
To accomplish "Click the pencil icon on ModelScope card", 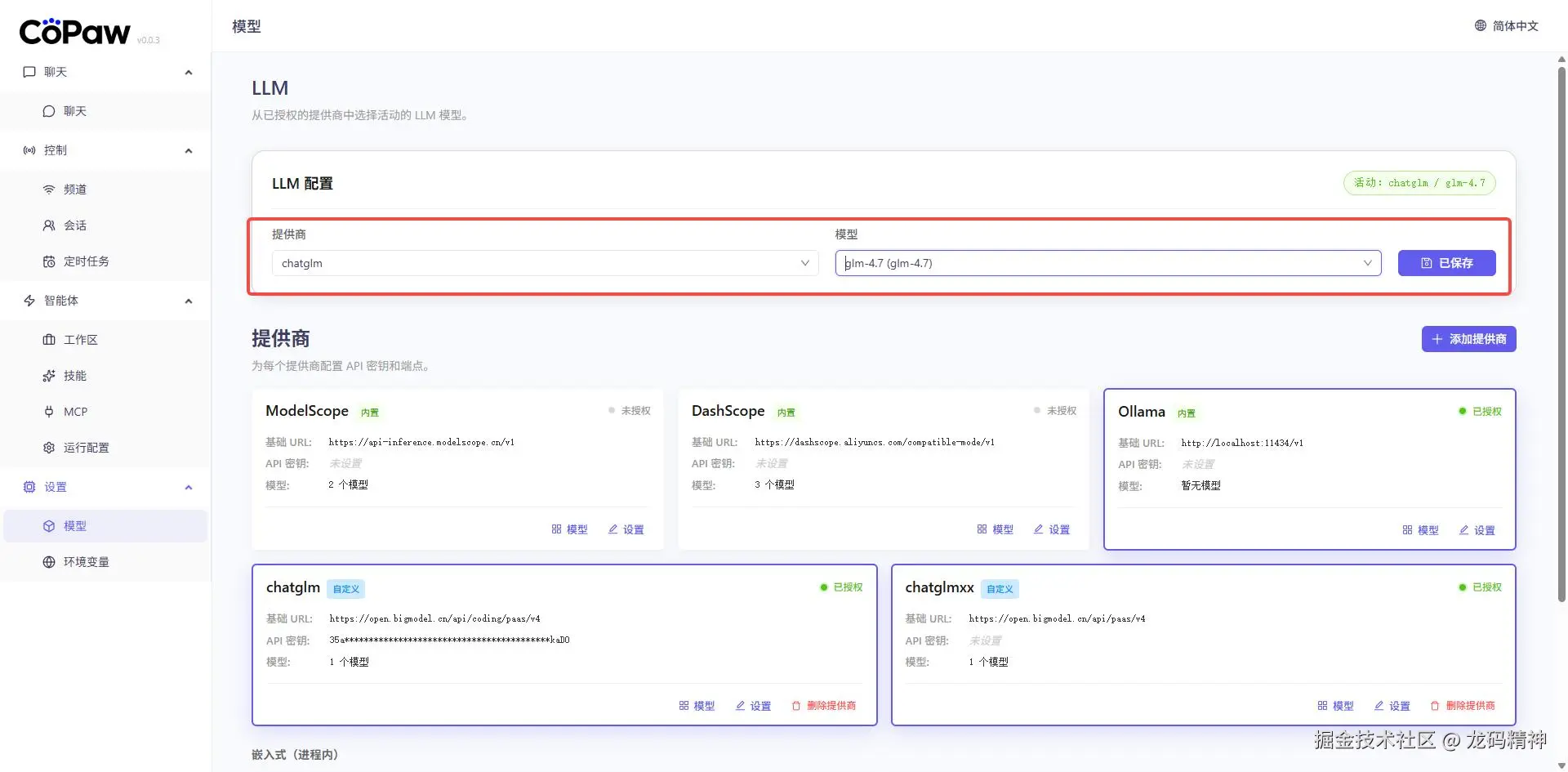I will pos(613,529).
